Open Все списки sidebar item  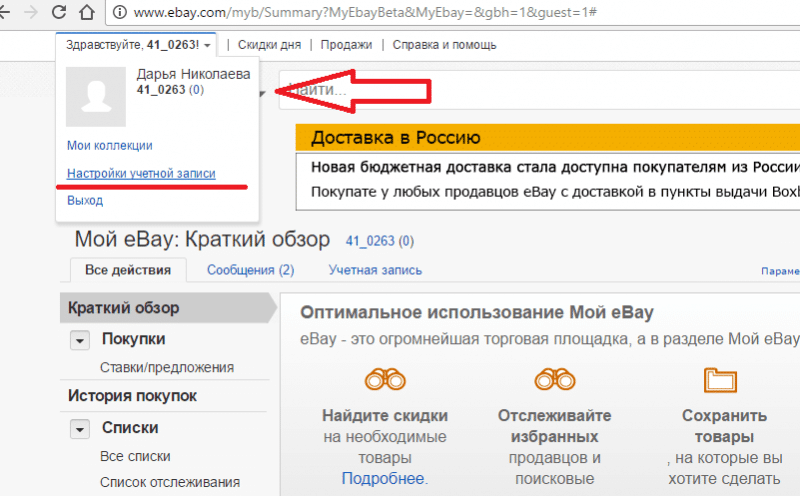coord(135,456)
